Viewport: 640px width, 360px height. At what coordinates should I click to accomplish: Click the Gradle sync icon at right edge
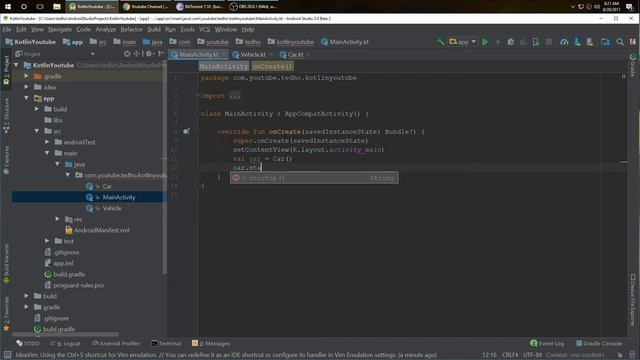click(x=633, y=57)
